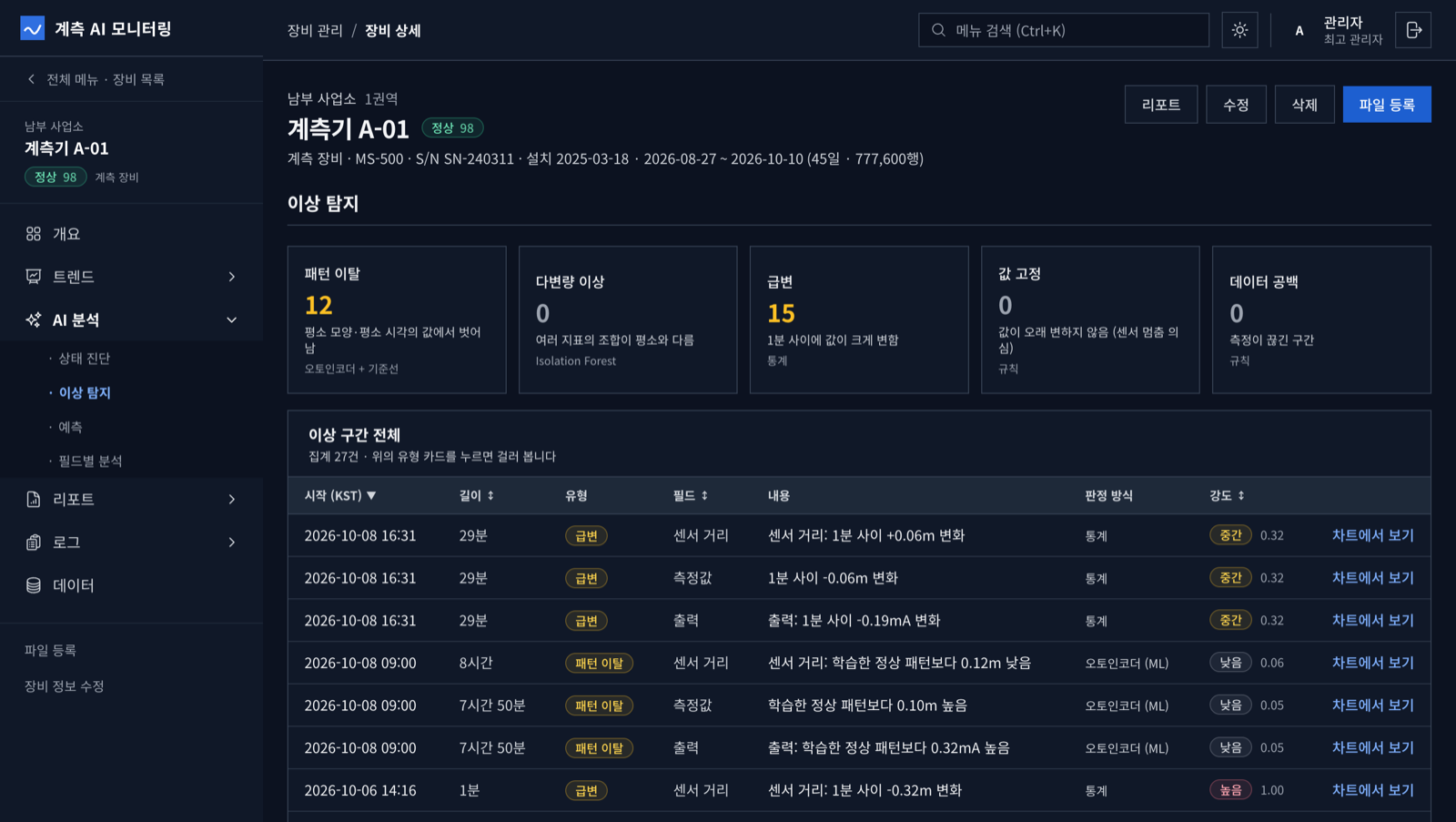The height and width of the screenshot is (822, 1456).
Task: Click the 트렌드 chart icon
Action: [34, 277]
